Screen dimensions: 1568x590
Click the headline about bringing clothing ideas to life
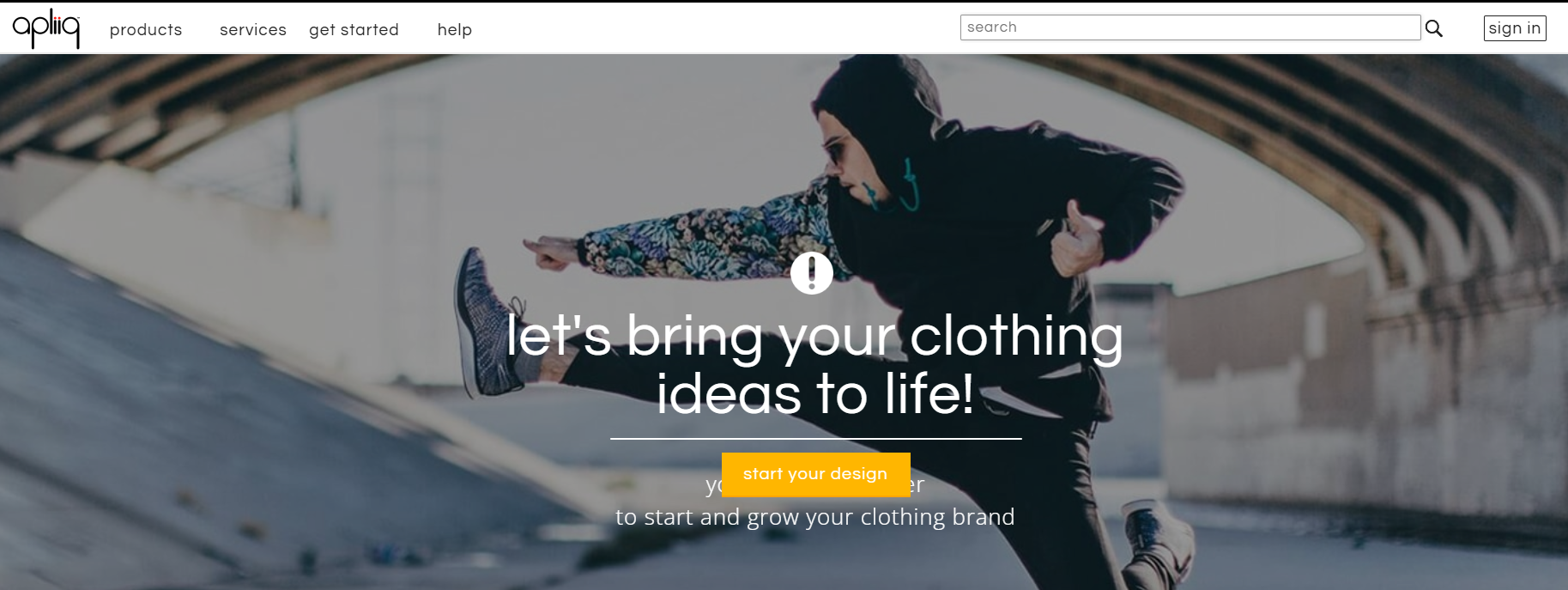point(815,364)
